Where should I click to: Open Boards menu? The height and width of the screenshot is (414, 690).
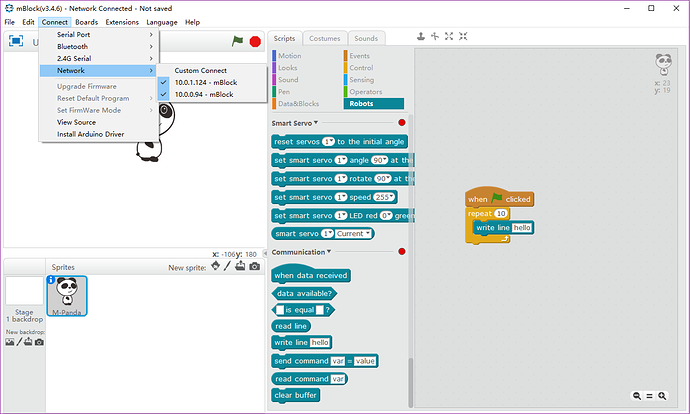[86, 22]
